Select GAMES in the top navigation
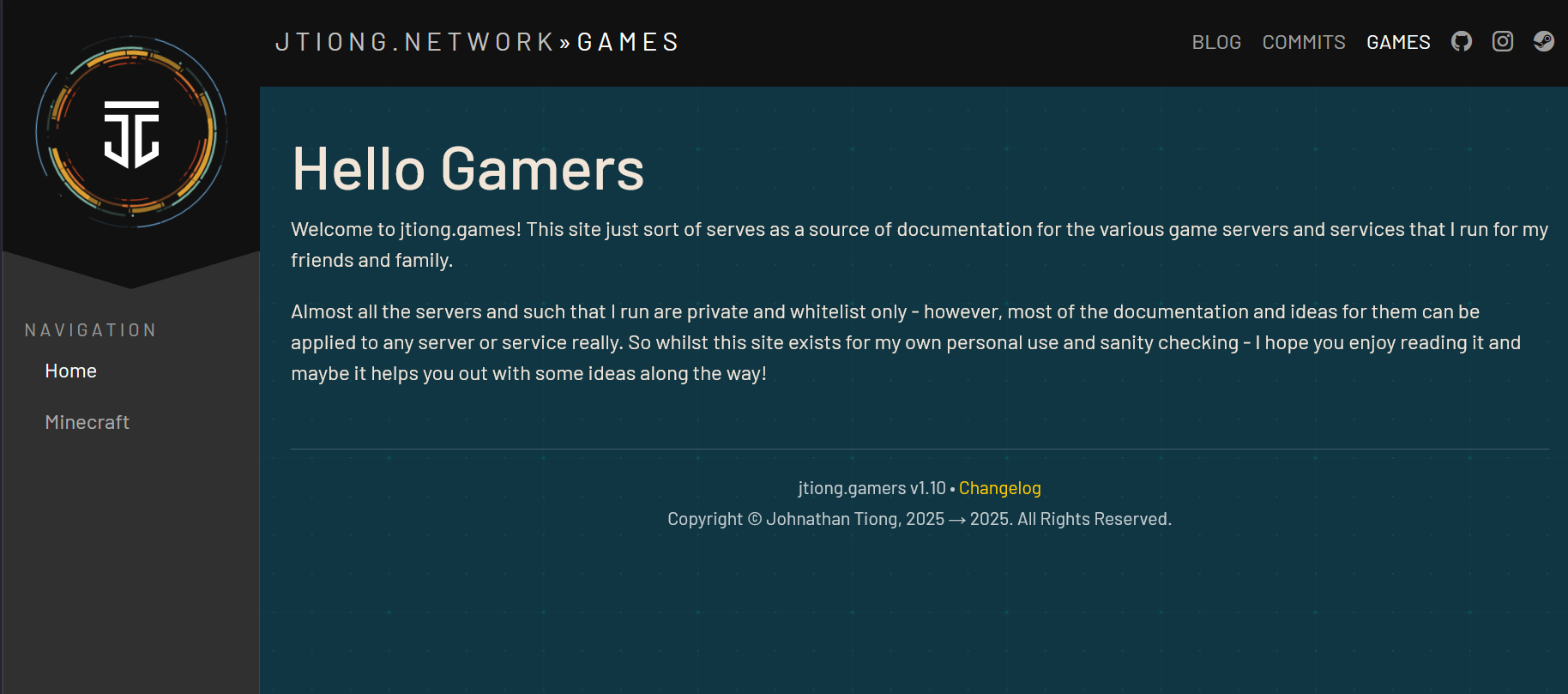This screenshot has height=694, width=1568. point(1398,42)
